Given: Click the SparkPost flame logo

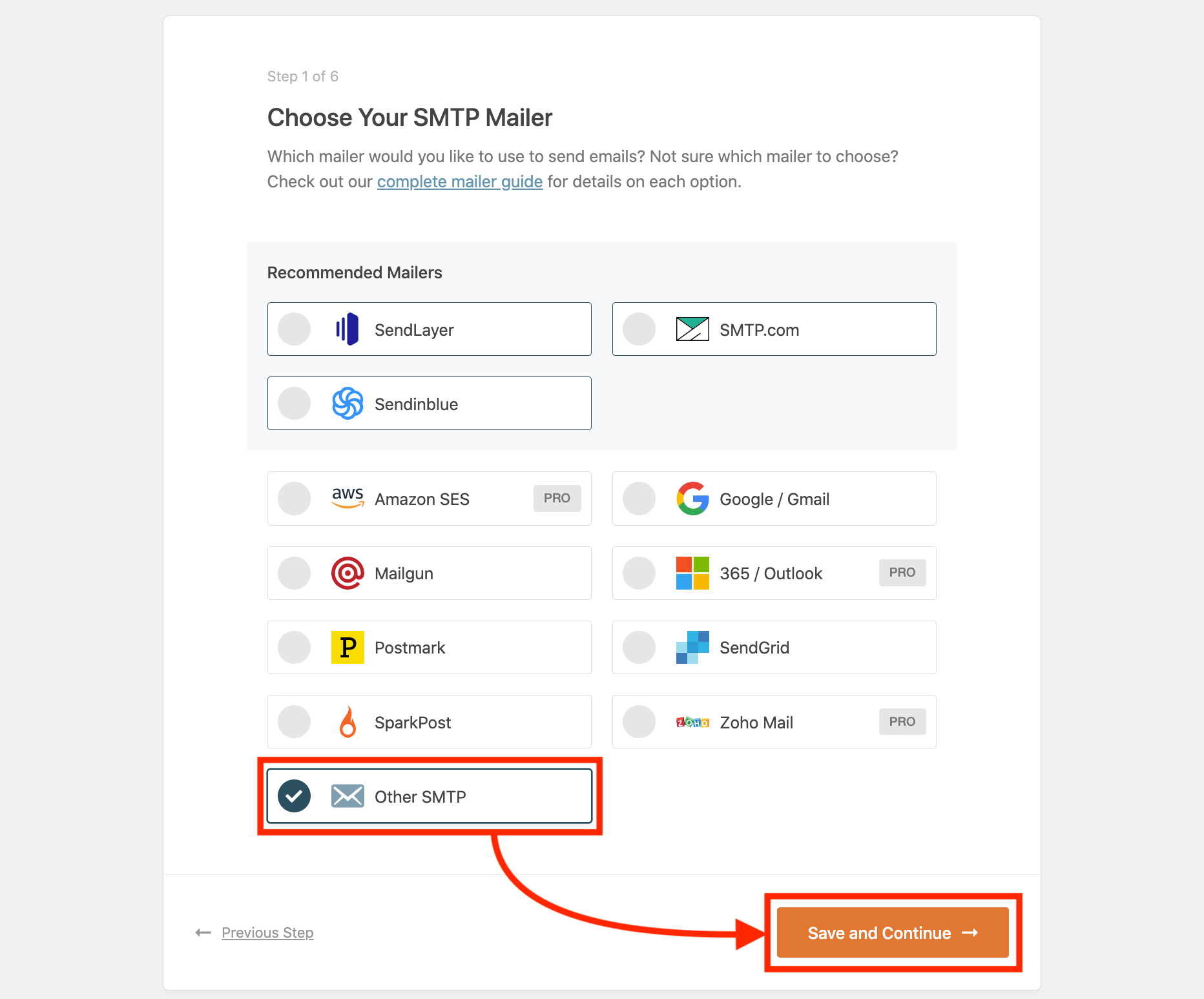Looking at the screenshot, I should click(x=348, y=722).
